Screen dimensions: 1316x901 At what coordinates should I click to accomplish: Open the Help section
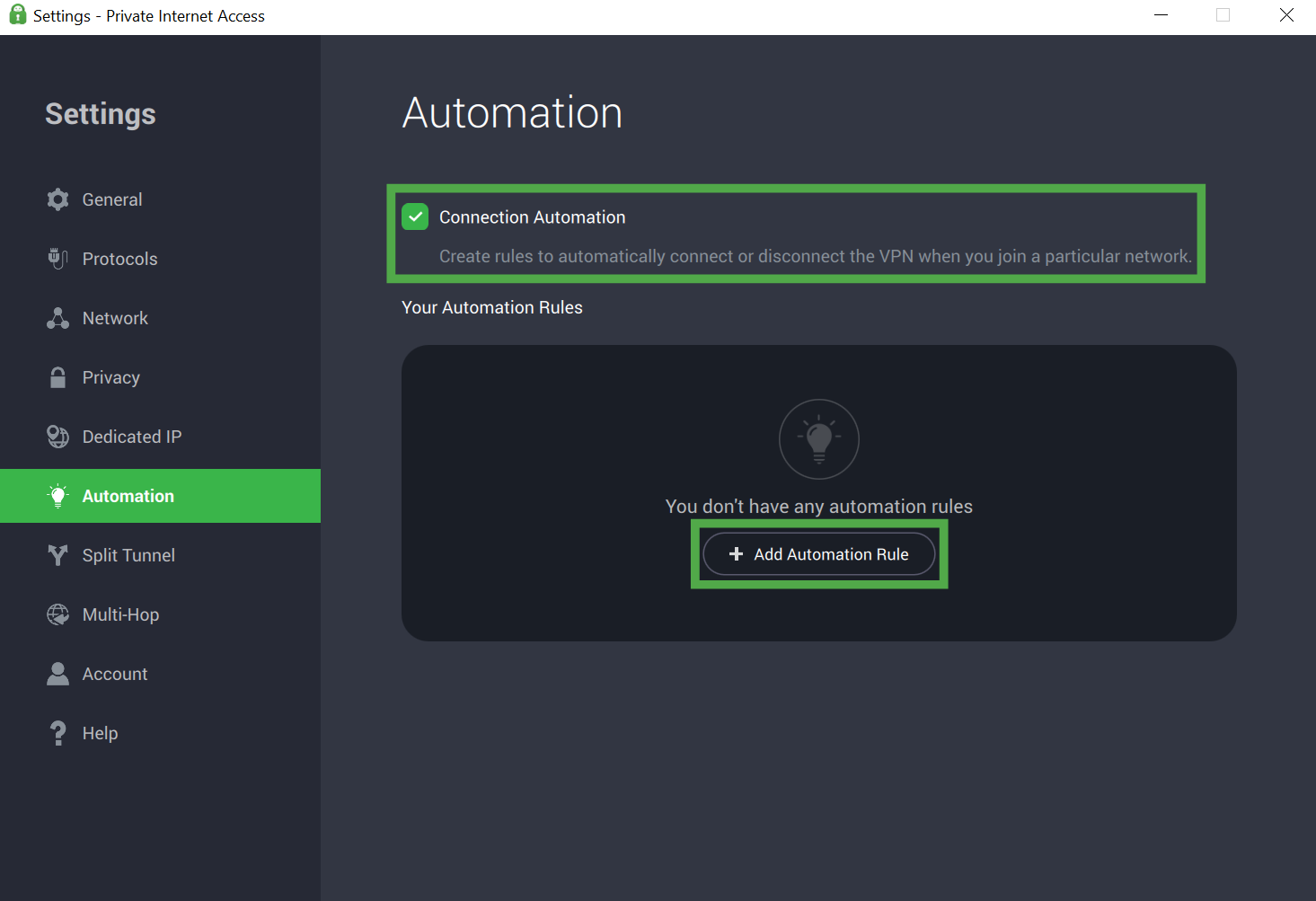tap(160, 733)
